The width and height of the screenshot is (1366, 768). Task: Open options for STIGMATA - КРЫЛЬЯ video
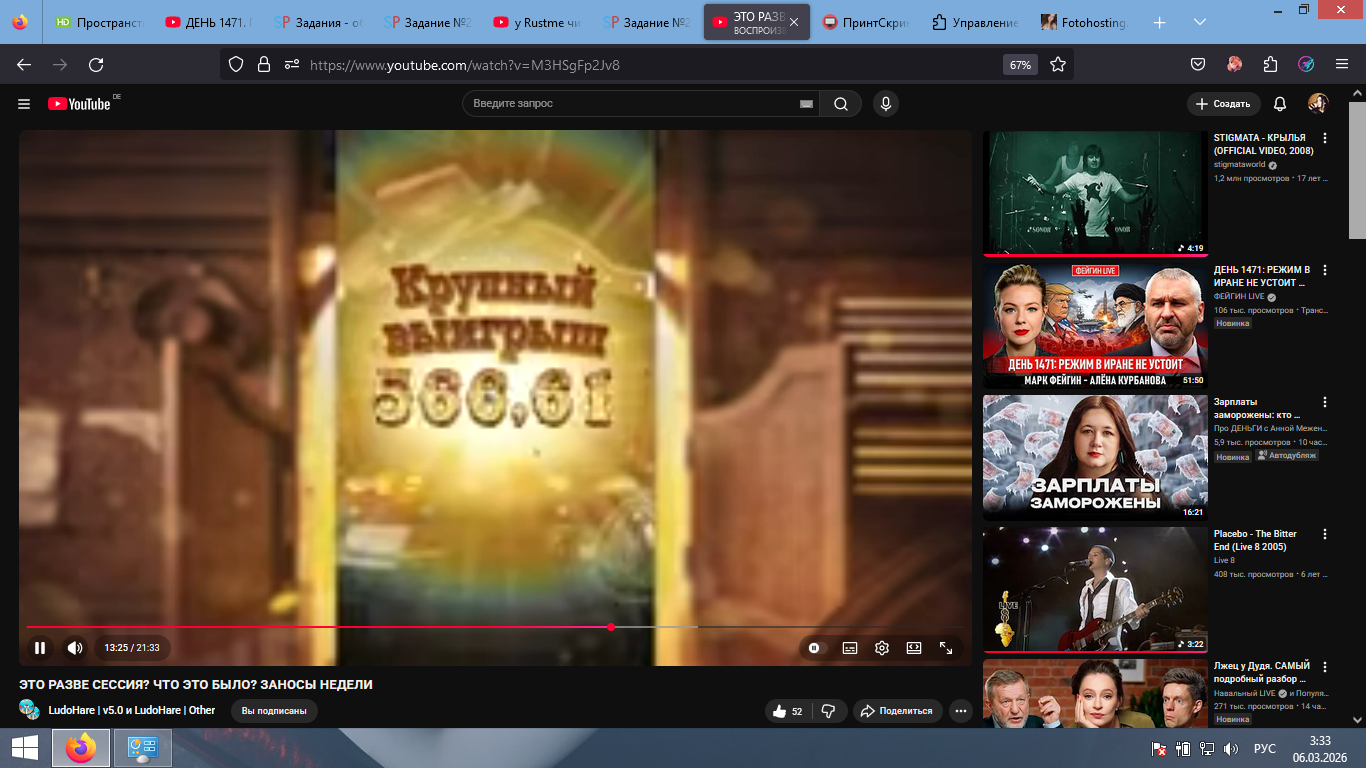tap(1325, 138)
